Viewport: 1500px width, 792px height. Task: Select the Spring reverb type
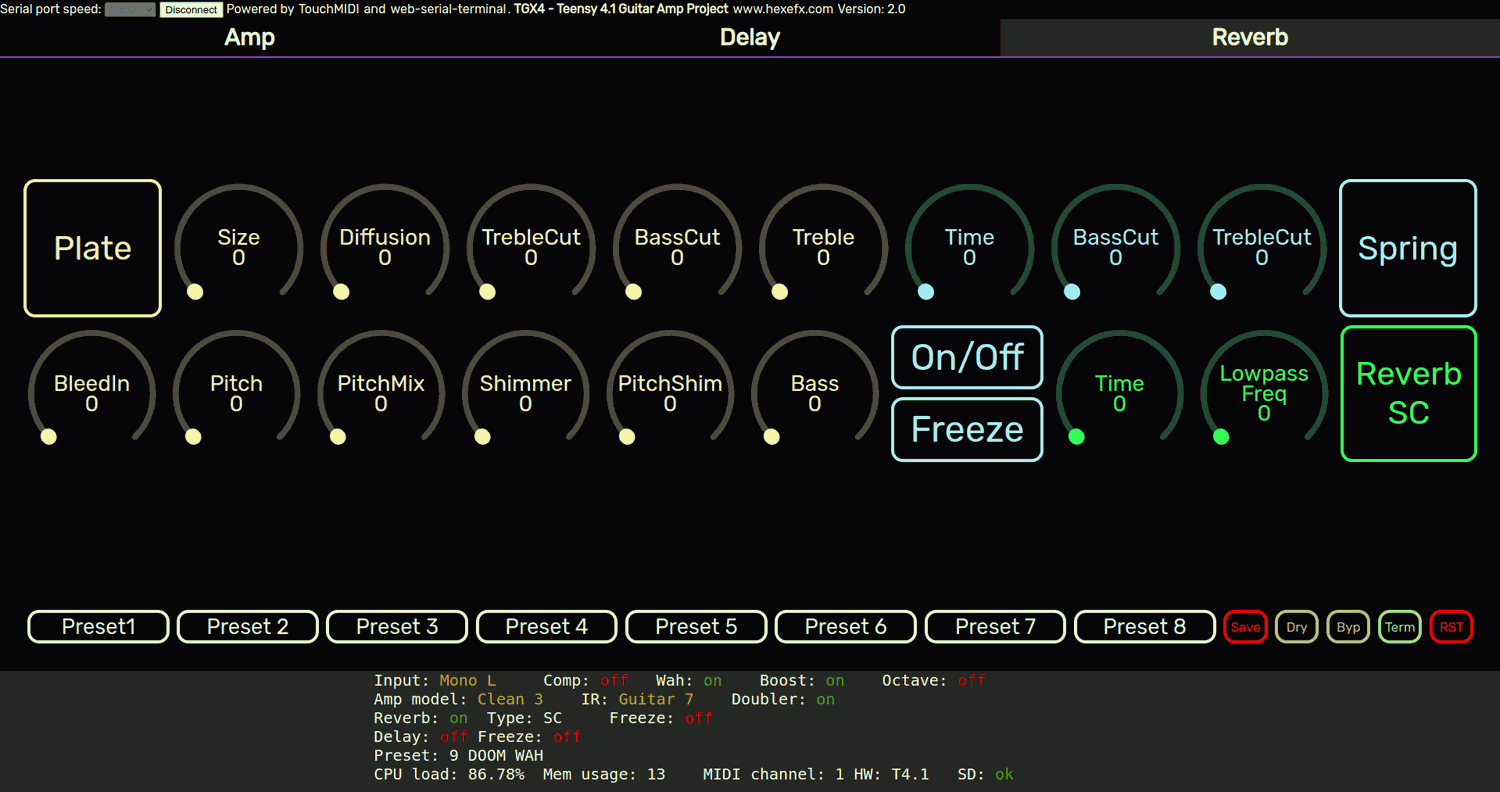[x=1408, y=248]
